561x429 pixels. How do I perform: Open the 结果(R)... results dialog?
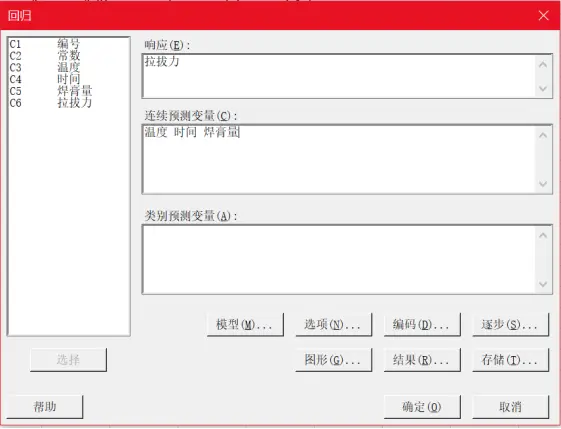pyautogui.click(x=422, y=360)
